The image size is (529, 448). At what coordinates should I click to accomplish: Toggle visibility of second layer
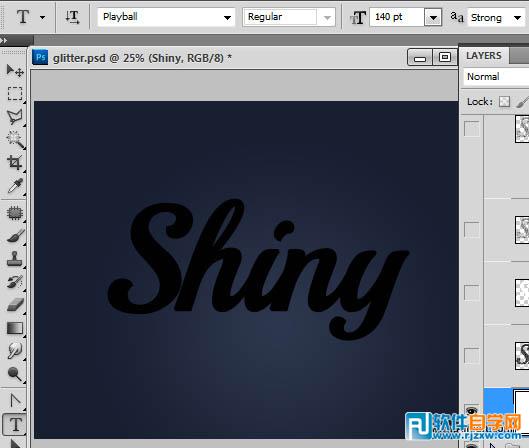472,230
